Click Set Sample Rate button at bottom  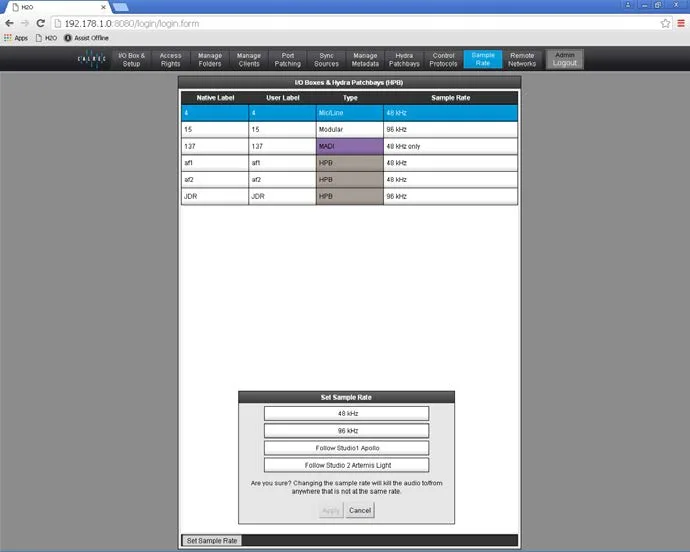(212, 541)
